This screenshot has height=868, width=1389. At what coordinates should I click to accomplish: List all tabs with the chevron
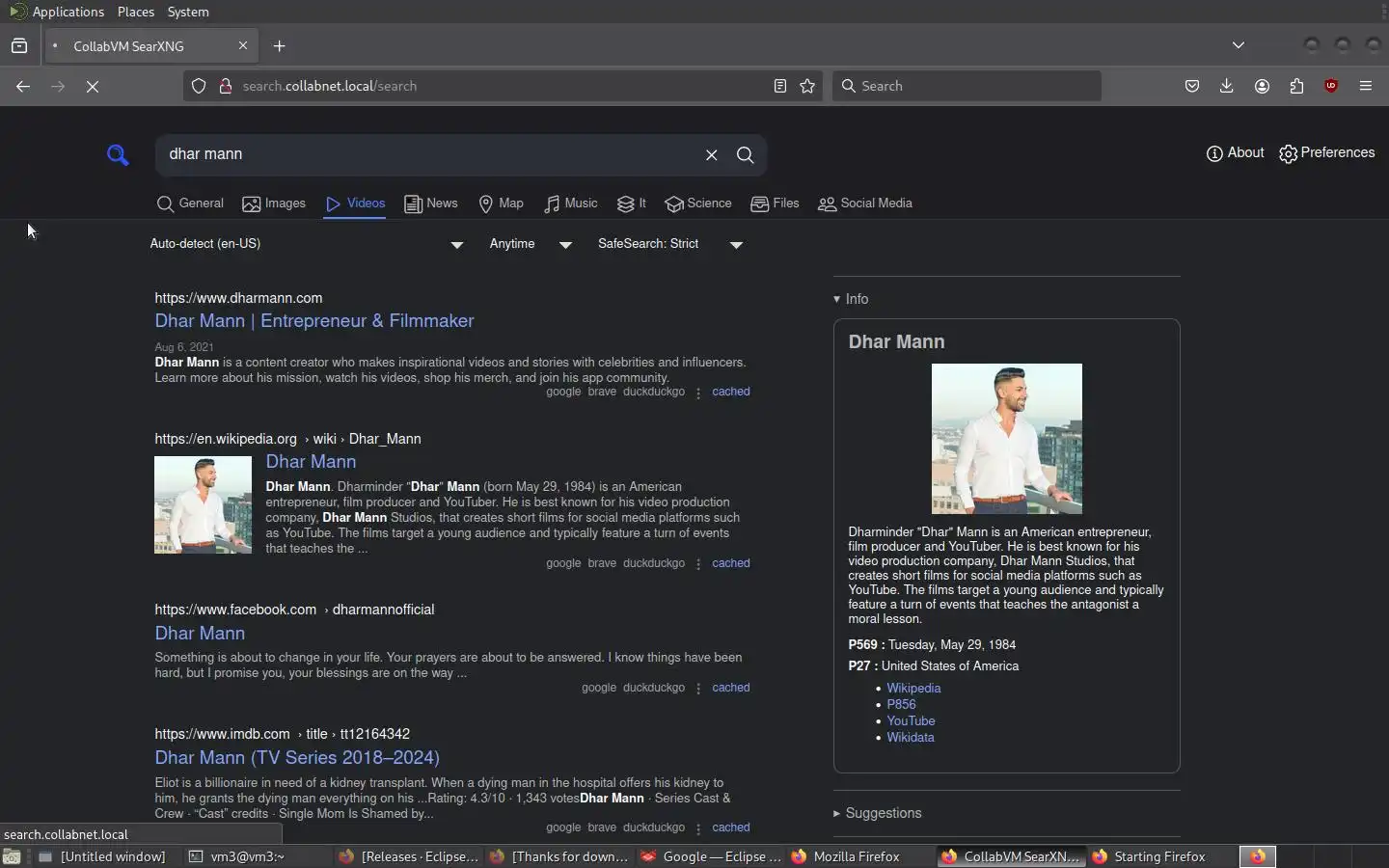pyautogui.click(x=1239, y=45)
